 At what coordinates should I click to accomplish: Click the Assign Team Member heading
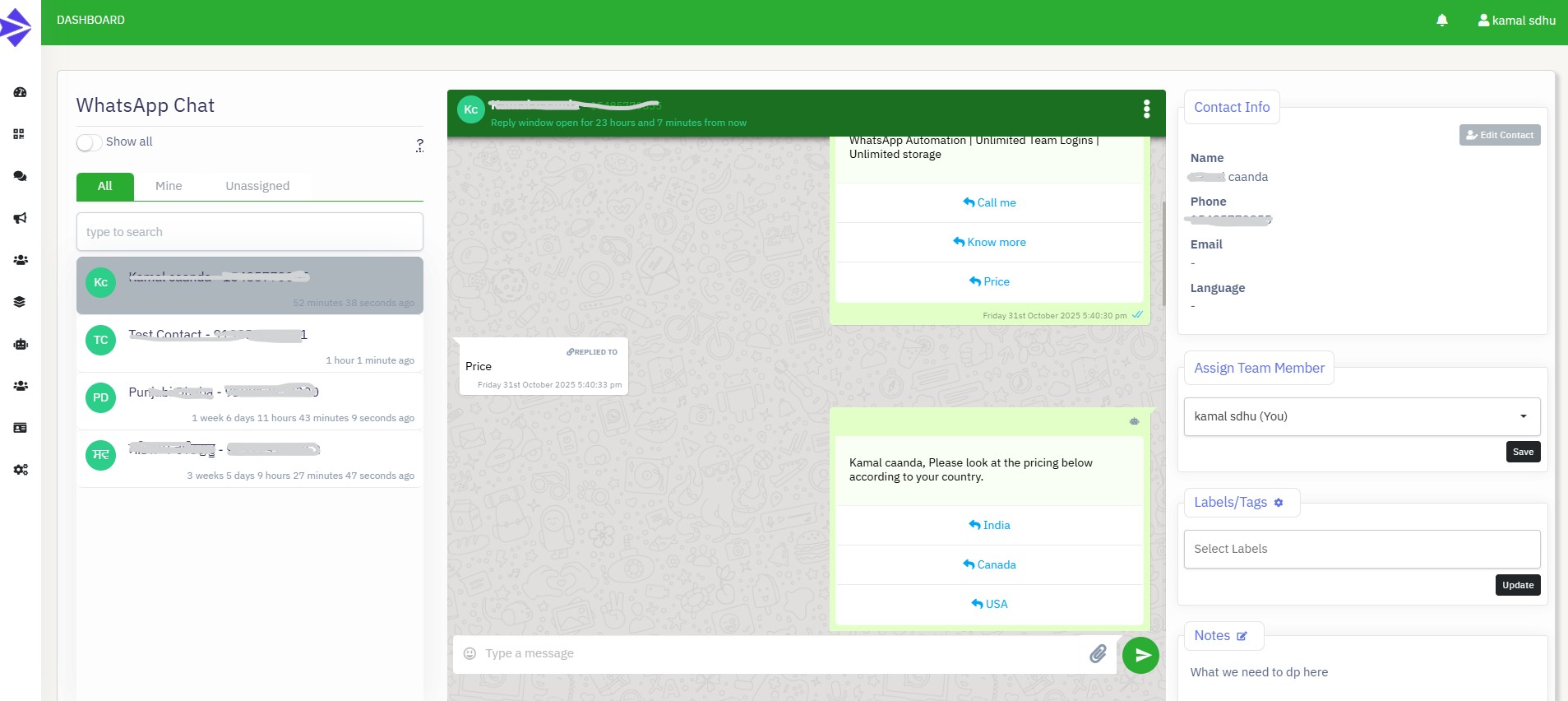pos(1259,368)
